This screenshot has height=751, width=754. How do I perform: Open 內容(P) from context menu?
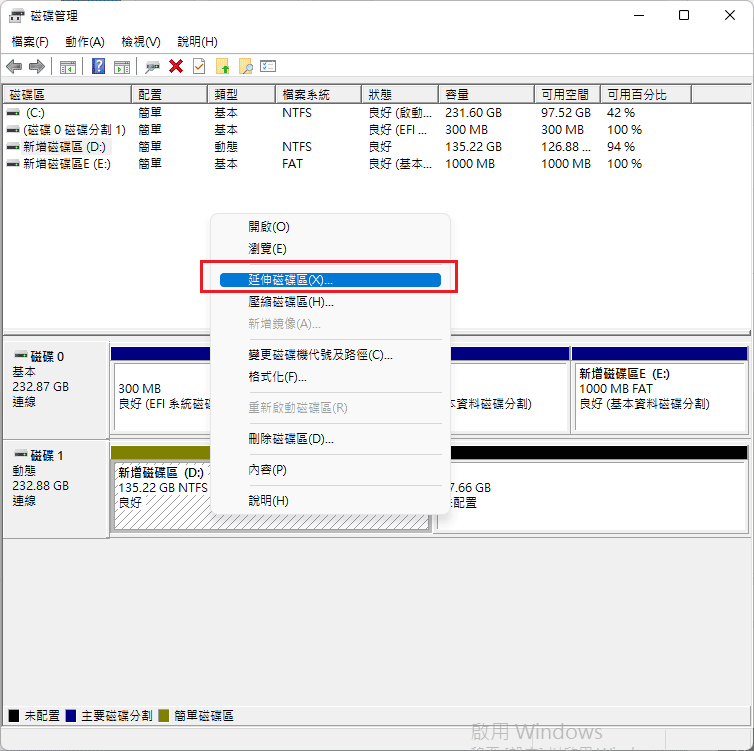click(x=330, y=470)
